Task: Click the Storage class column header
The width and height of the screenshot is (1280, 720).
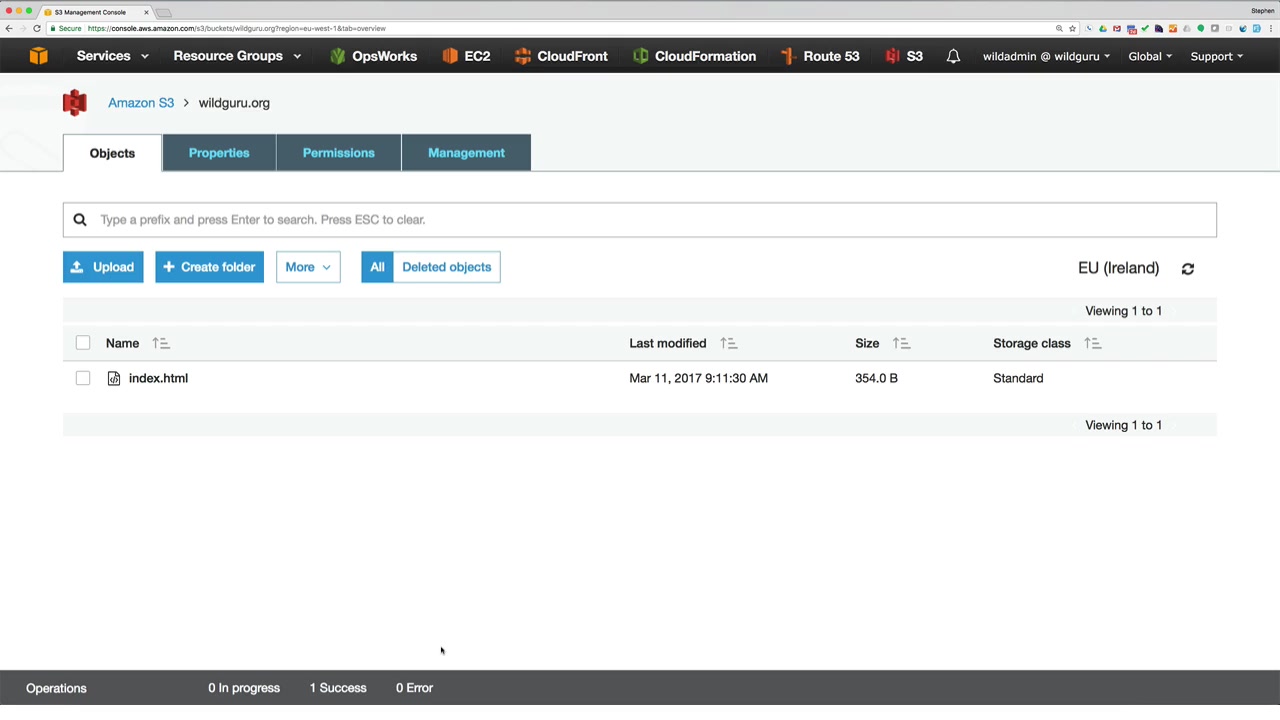Action: click(x=1032, y=343)
